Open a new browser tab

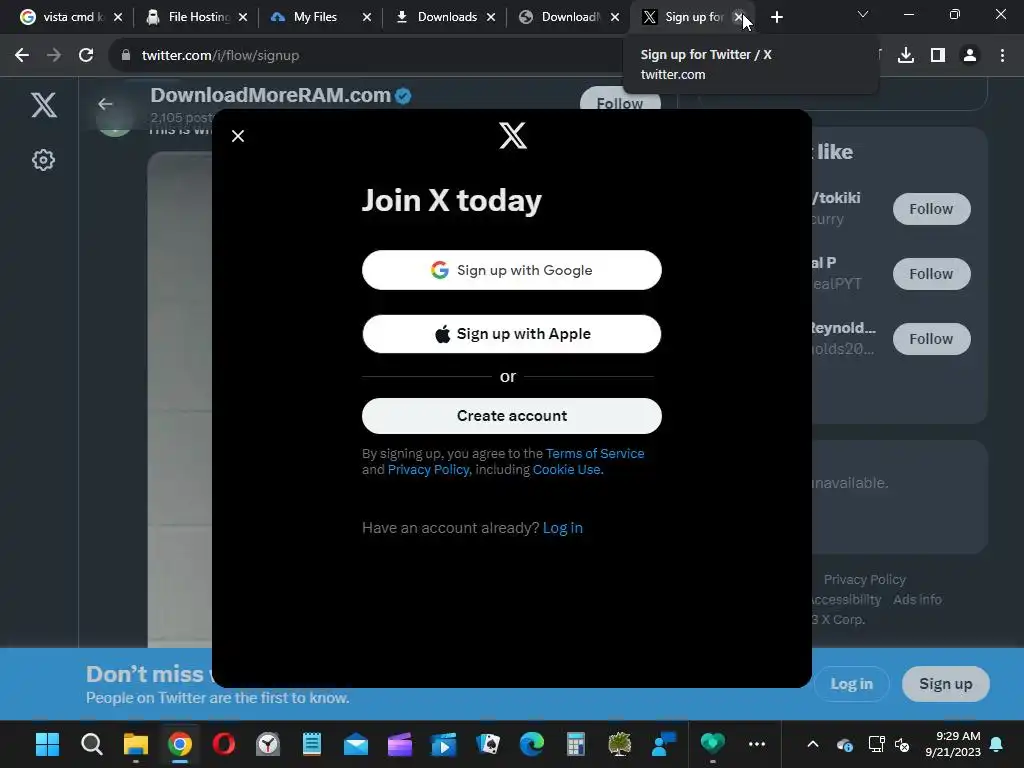click(x=776, y=18)
